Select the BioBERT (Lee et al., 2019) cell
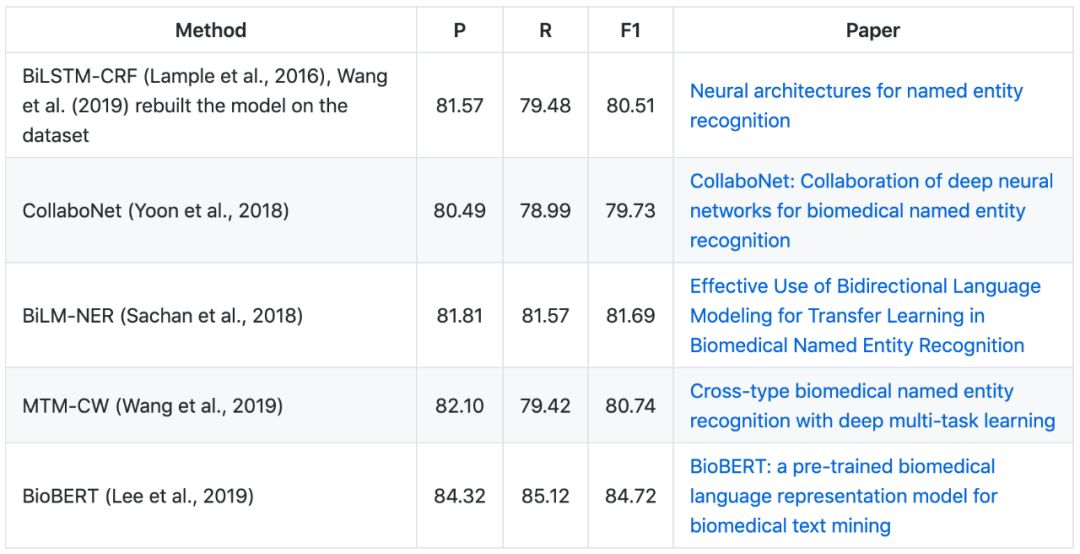Image resolution: width=1080 pixels, height=554 pixels. [138, 496]
